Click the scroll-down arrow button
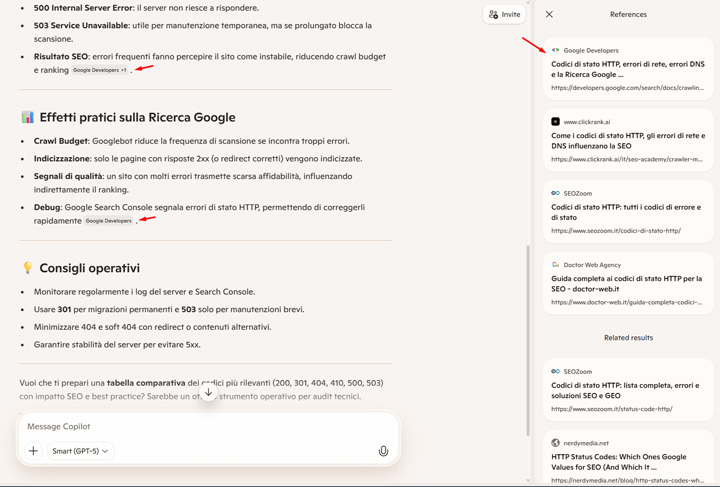 [208, 393]
